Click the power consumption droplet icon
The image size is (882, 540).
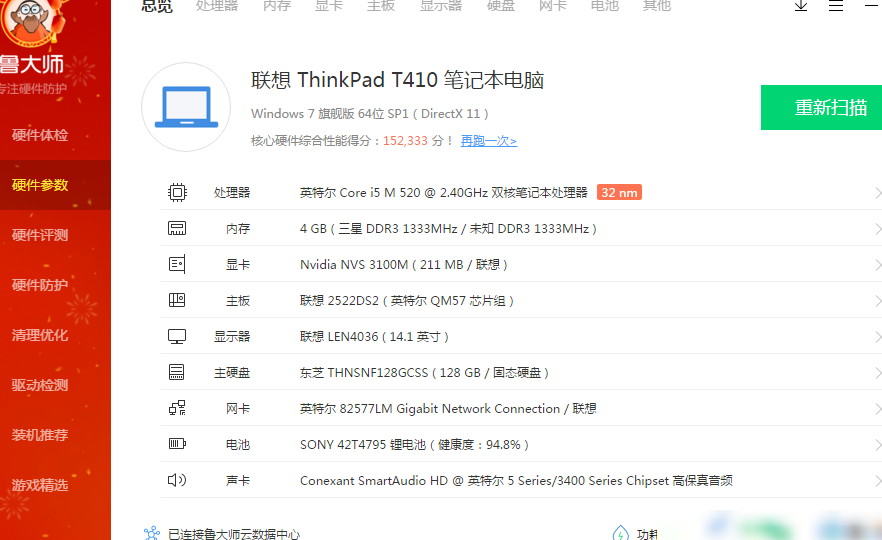tap(620, 533)
